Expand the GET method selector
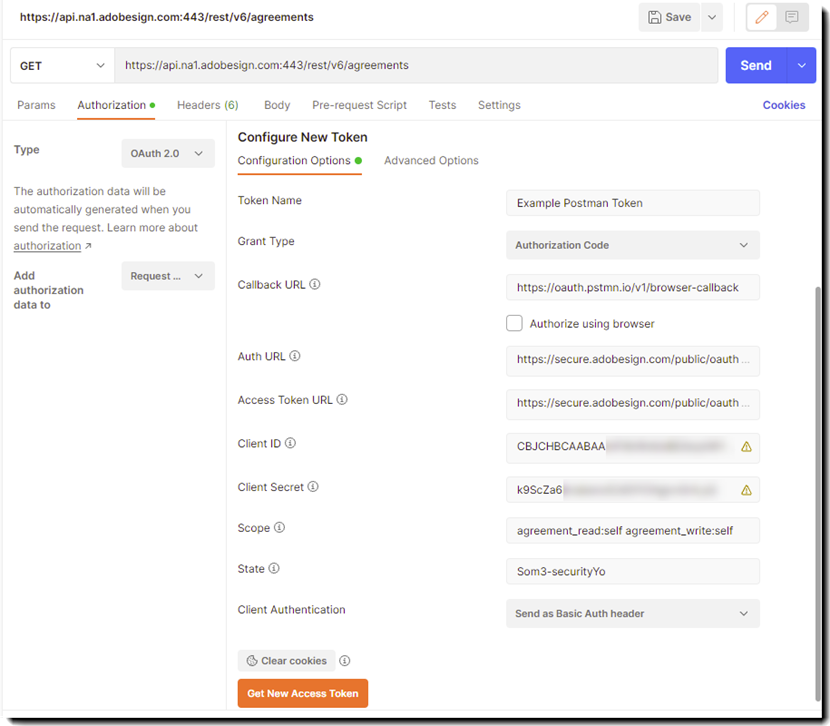This screenshot has width=830, height=726. pos(61,64)
